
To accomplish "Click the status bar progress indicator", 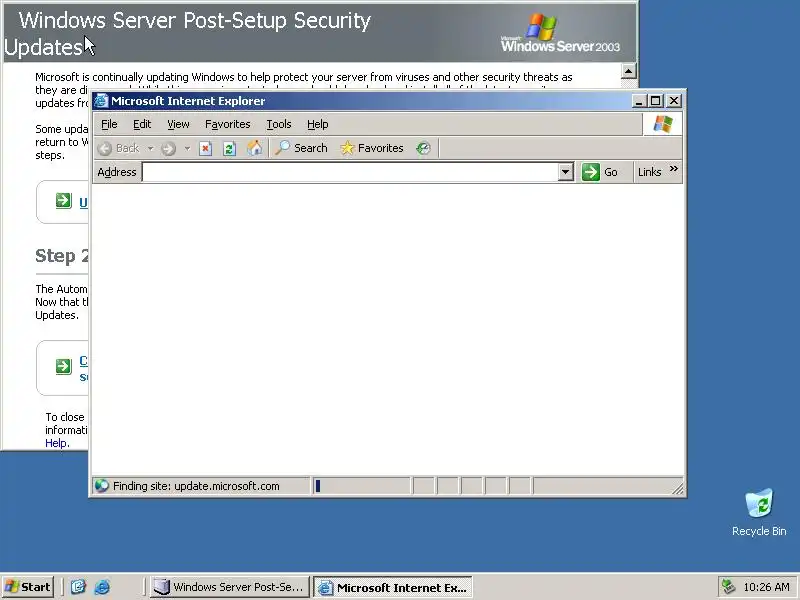I will point(361,486).
